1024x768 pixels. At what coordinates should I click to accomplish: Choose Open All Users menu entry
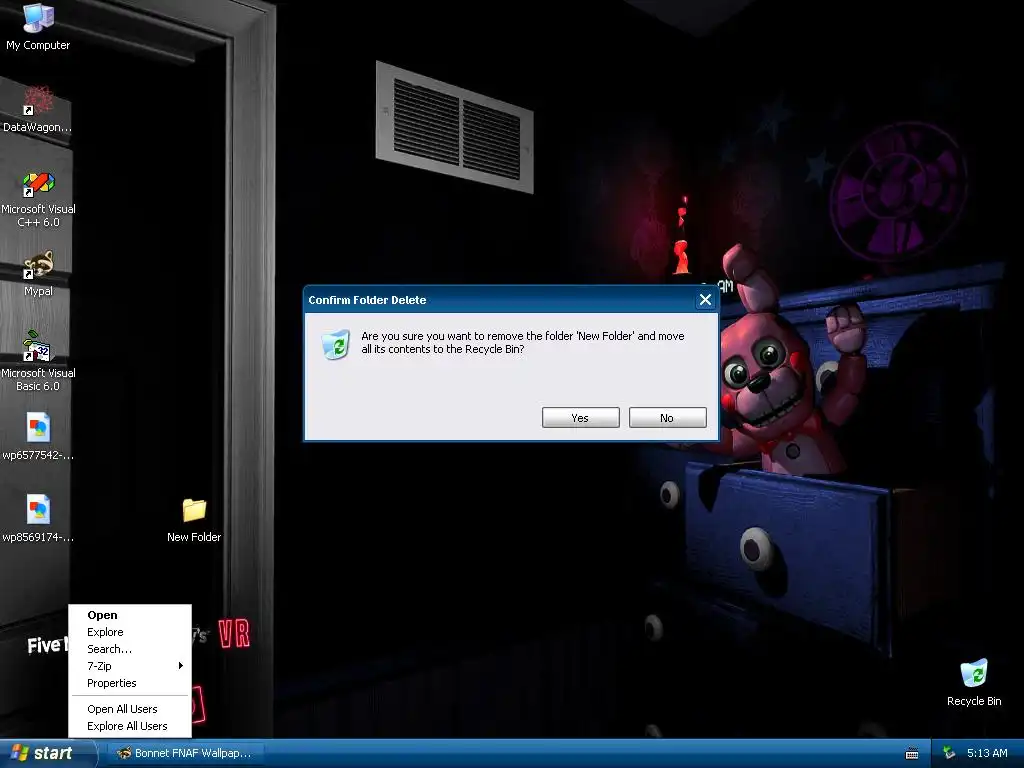[130, 709]
